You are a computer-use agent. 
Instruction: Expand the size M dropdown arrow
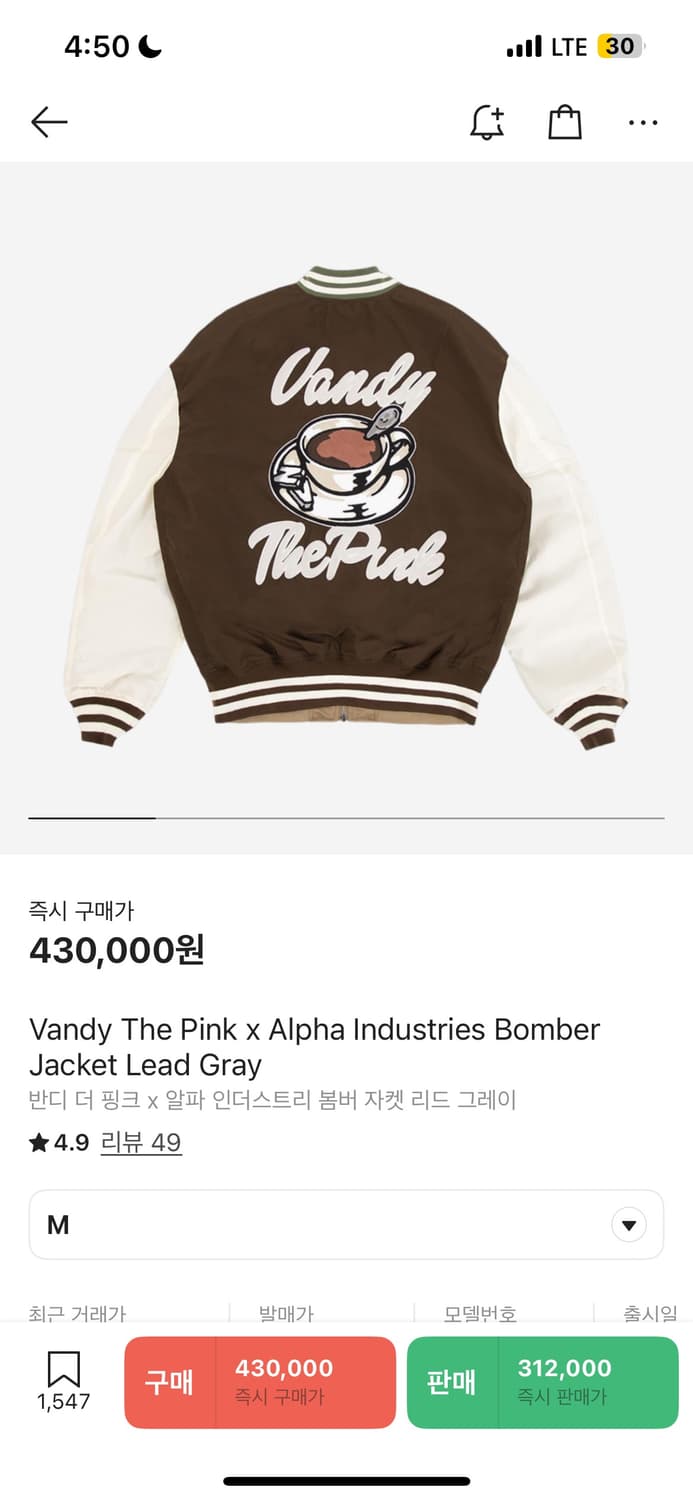tap(629, 1225)
